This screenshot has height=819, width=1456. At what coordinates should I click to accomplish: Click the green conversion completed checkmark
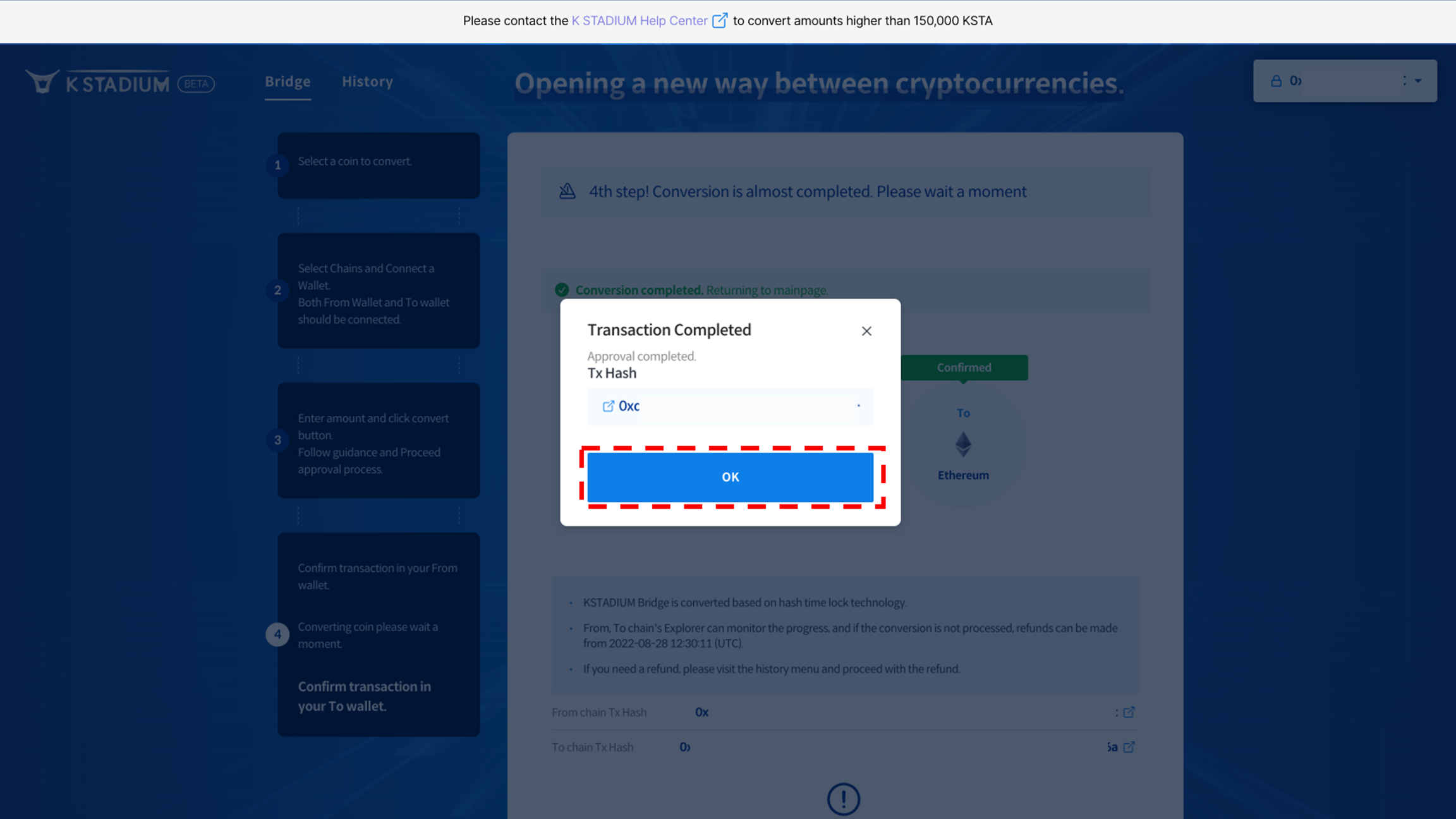point(562,290)
